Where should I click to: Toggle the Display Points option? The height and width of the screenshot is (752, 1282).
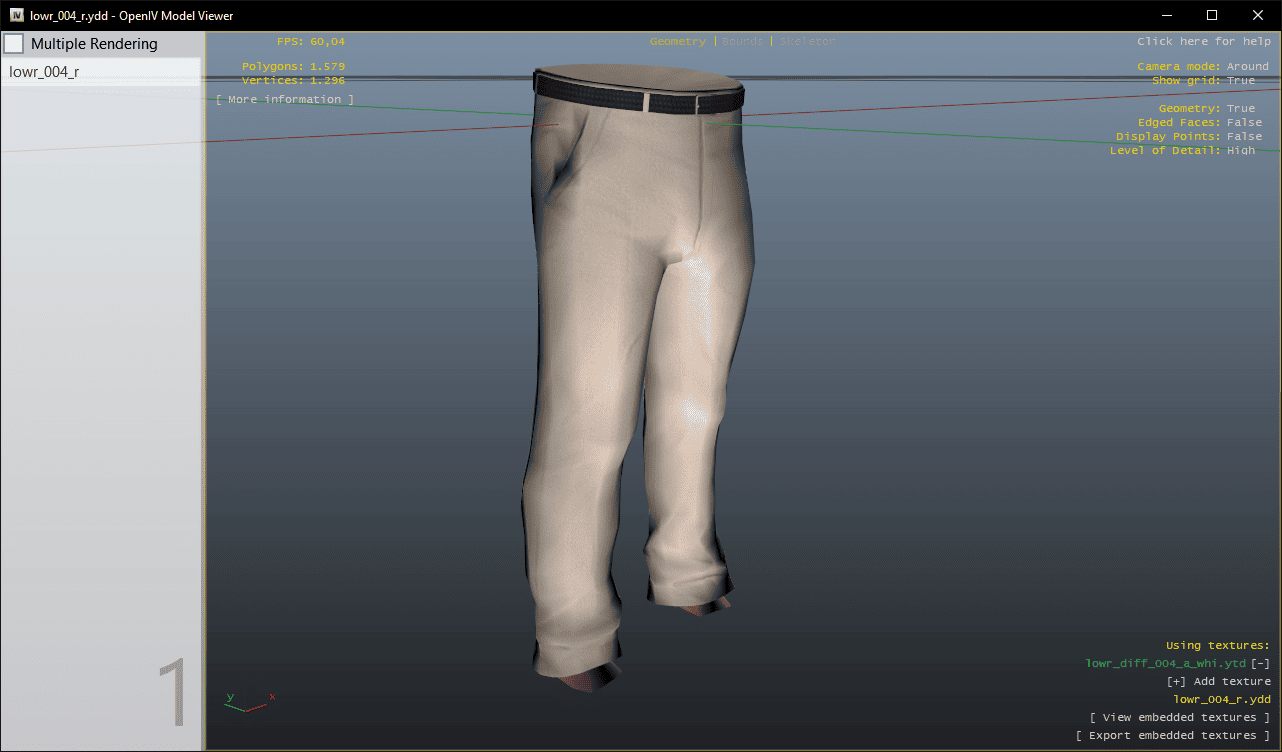[x=1244, y=136]
